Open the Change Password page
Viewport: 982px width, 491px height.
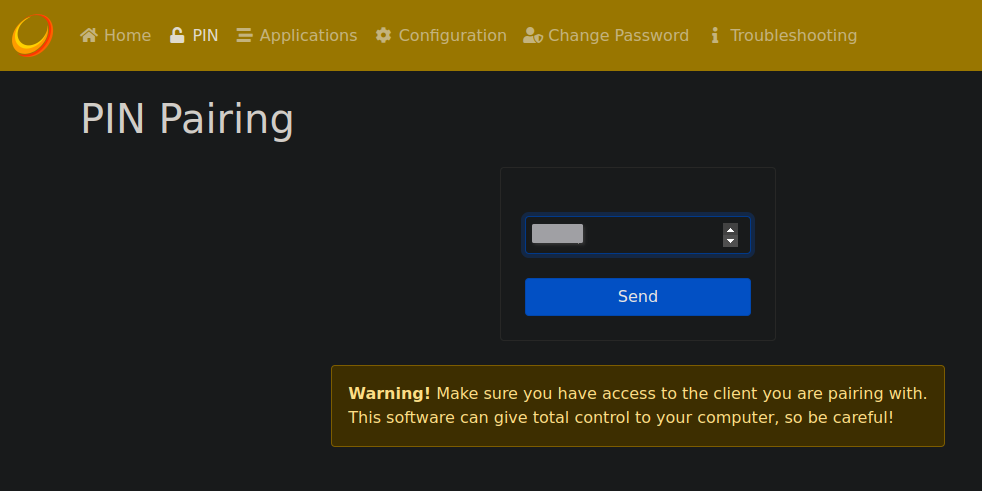point(606,36)
